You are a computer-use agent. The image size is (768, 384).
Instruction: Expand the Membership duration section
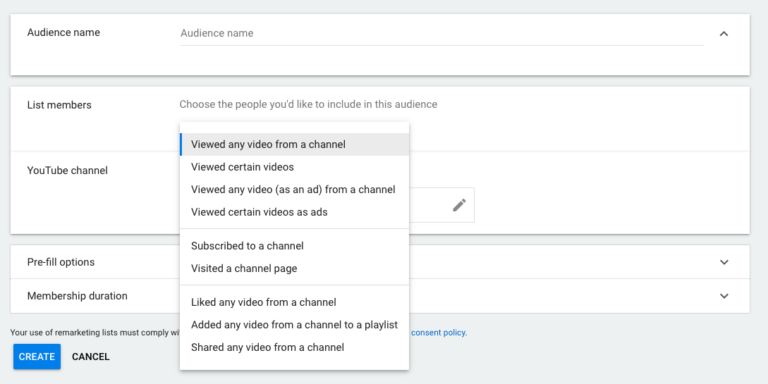(724, 296)
